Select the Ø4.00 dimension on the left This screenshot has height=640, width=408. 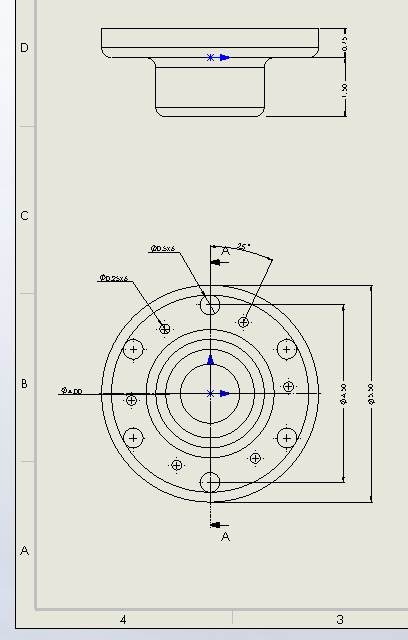72,391
